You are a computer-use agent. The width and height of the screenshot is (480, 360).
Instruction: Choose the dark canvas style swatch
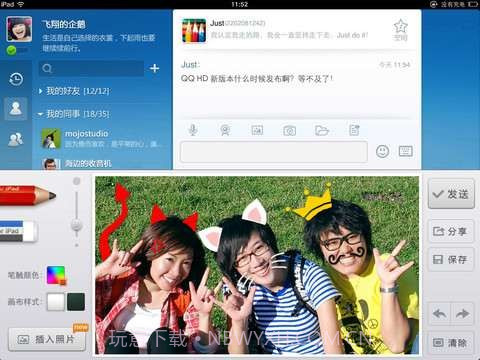coord(76,302)
